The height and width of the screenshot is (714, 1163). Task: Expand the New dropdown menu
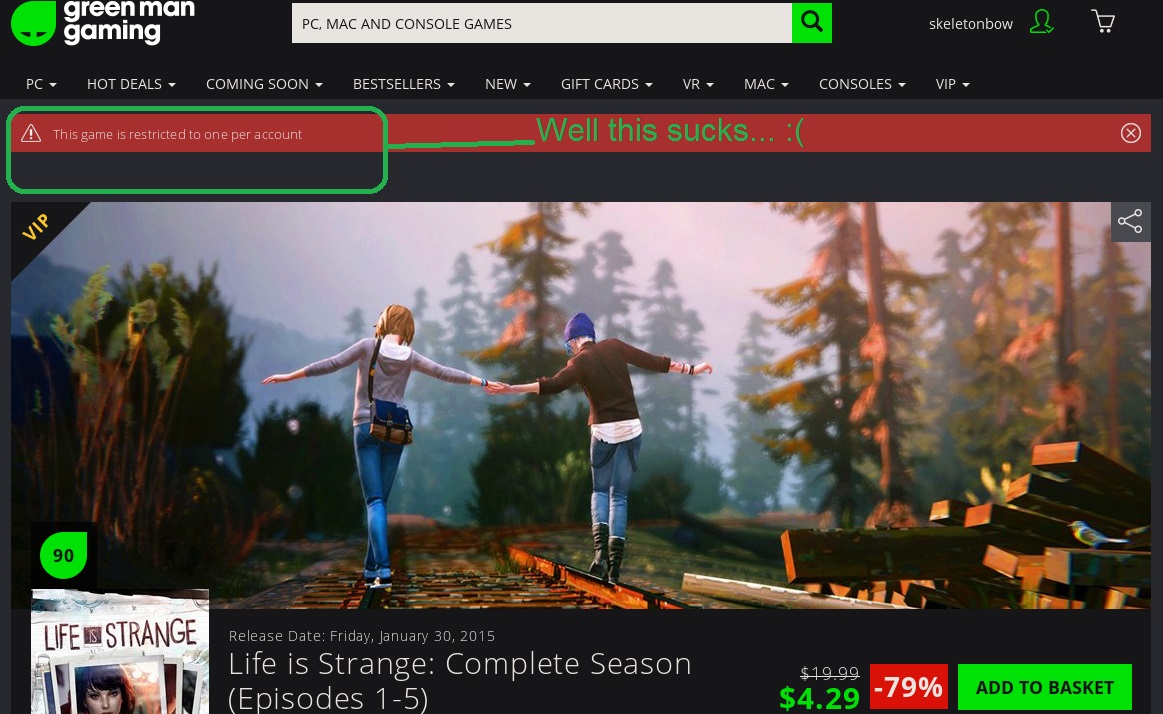click(x=508, y=85)
